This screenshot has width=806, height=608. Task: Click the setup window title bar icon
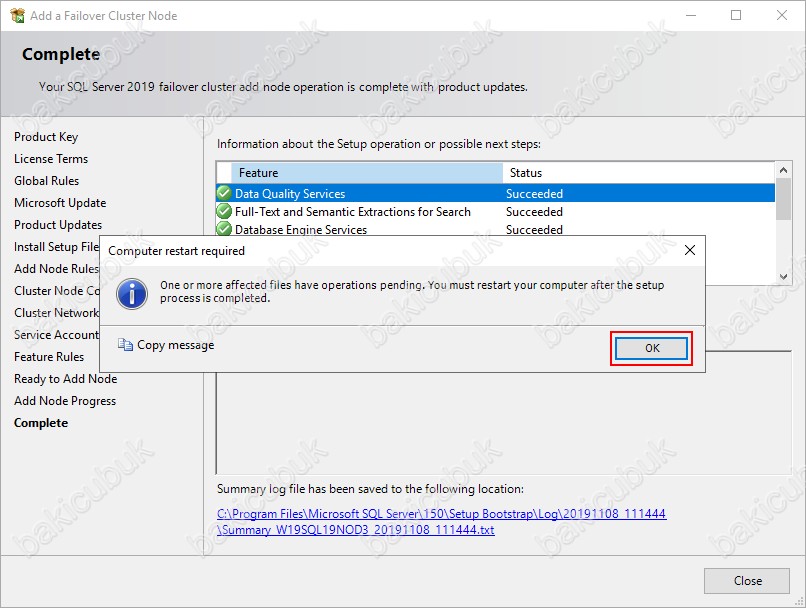tap(17, 15)
